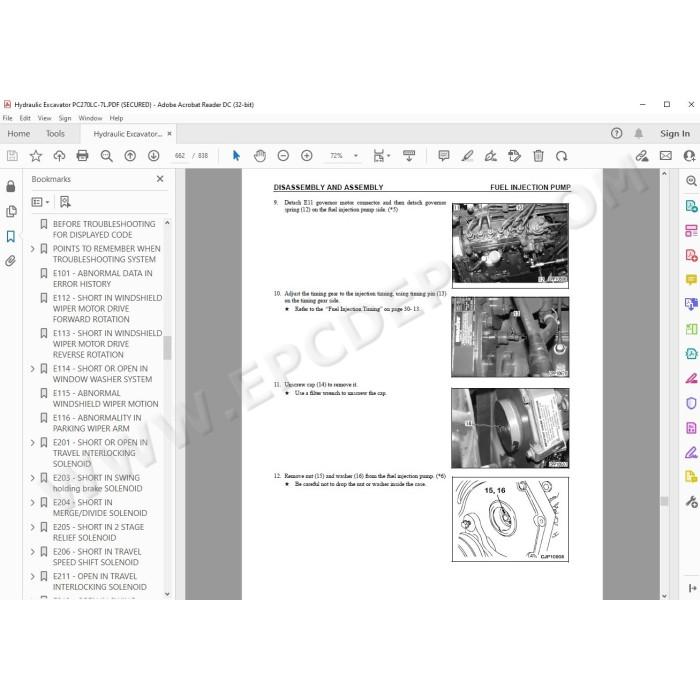Click the sign document icon
Screen dimensions: 700x700
click(491, 156)
